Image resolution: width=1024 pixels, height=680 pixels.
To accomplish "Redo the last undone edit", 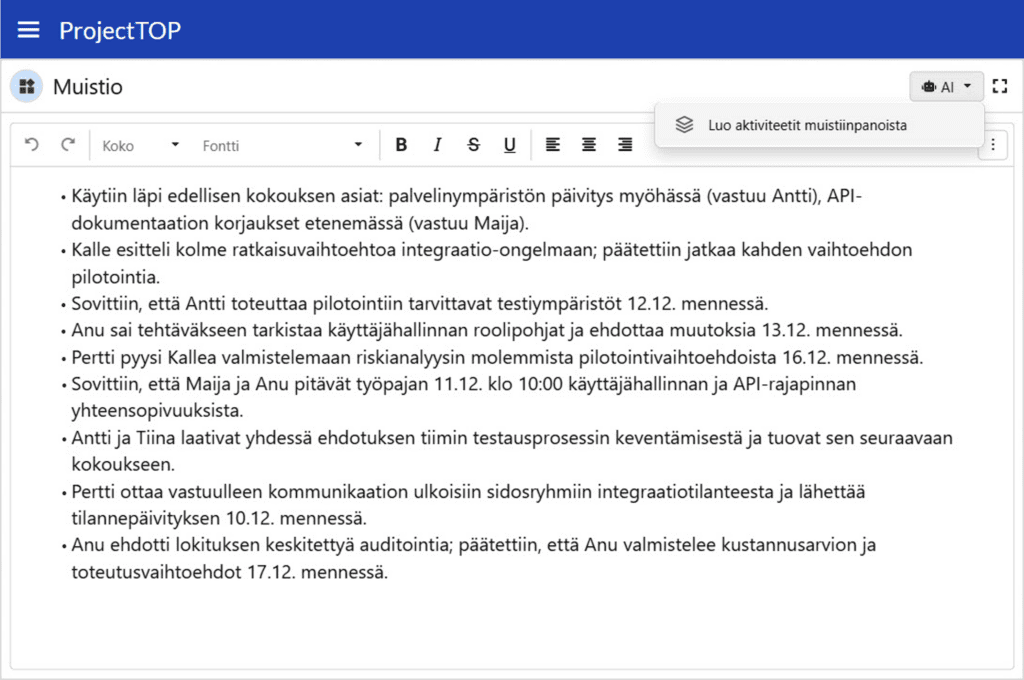I will pyautogui.click(x=68, y=145).
